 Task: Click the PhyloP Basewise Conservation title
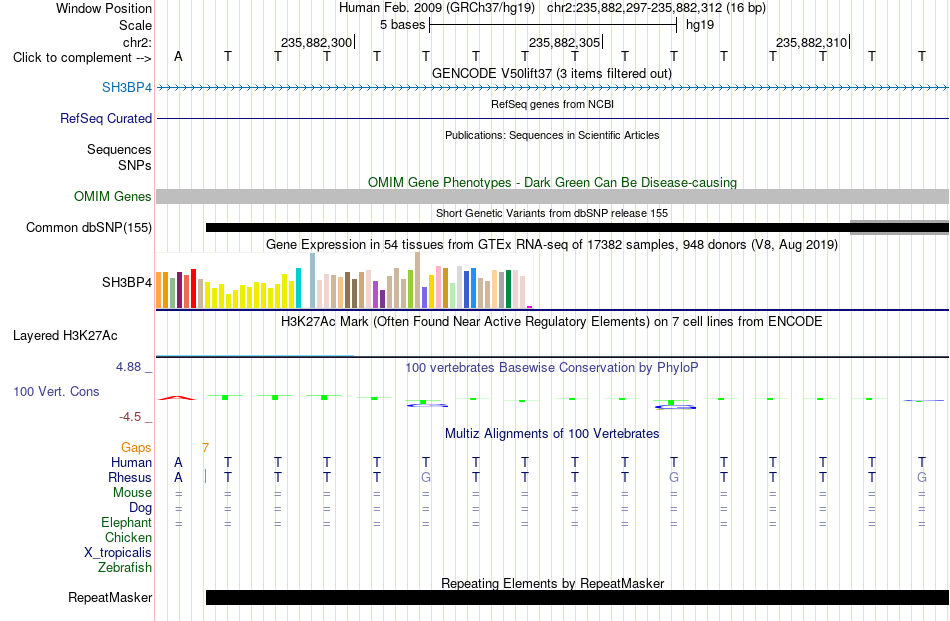[552, 367]
